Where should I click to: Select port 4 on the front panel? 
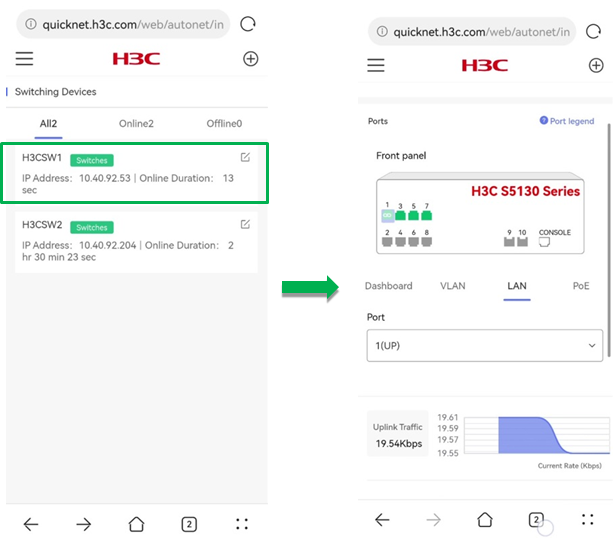400,242
